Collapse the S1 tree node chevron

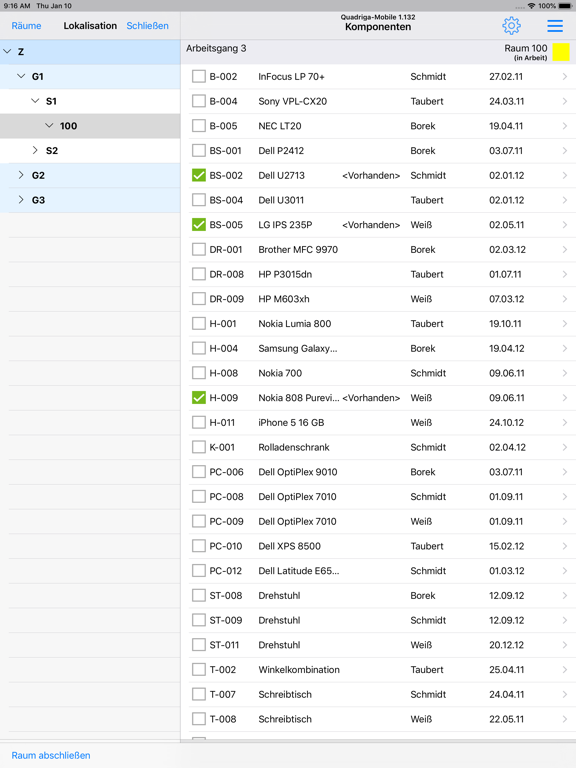35,101
